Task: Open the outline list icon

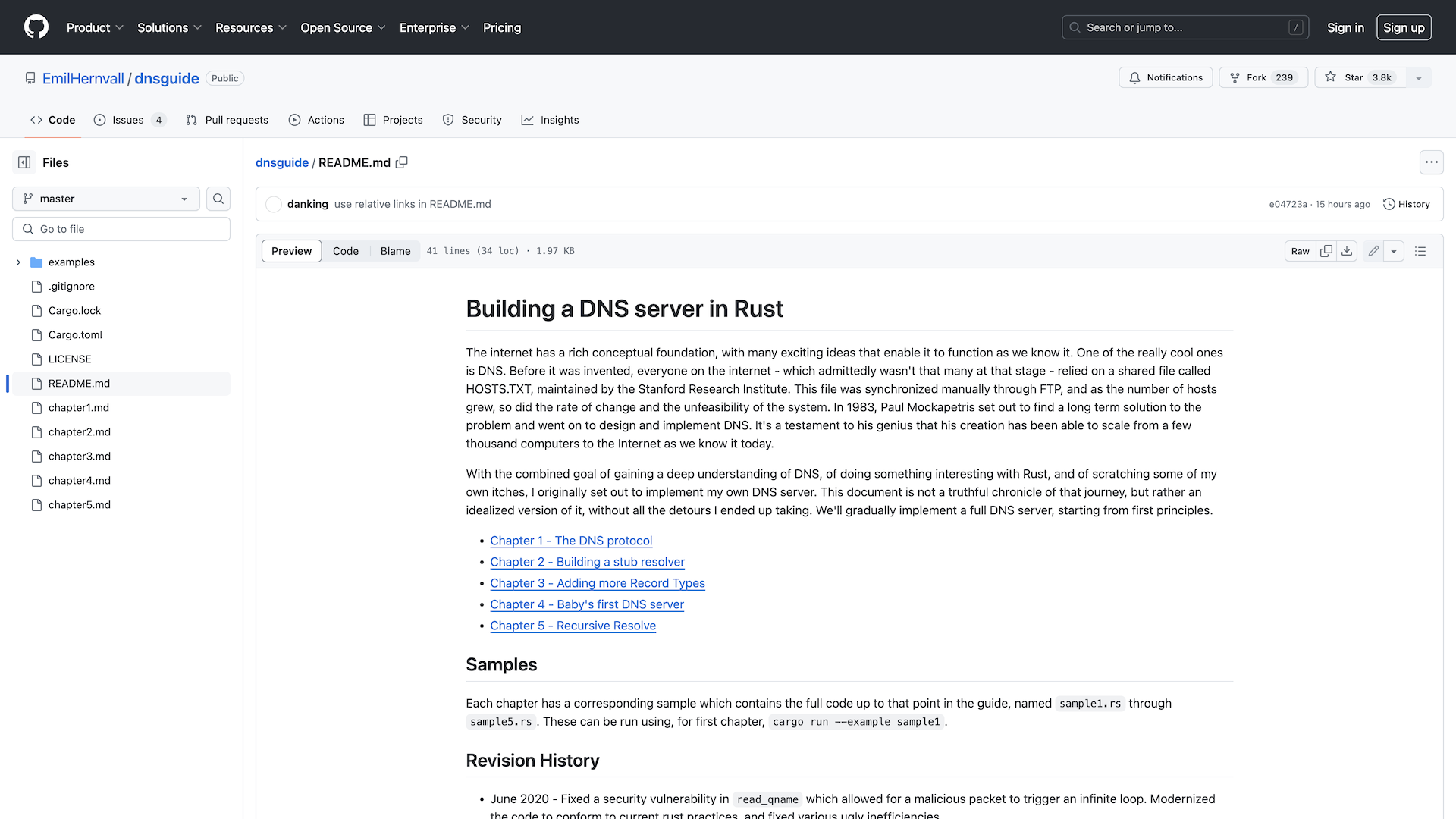Action: click(1420, 251)
